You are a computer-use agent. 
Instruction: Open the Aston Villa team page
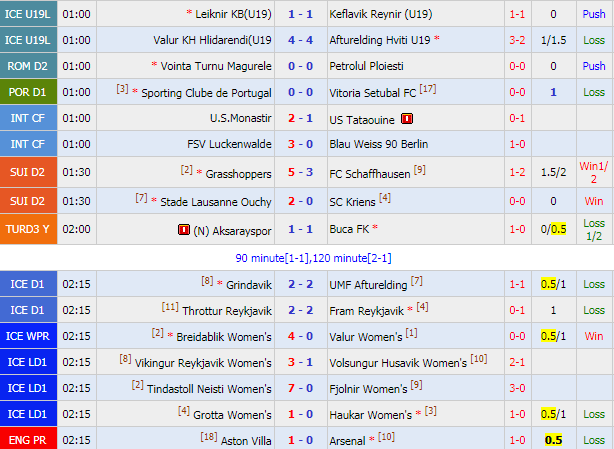[246, 441]
